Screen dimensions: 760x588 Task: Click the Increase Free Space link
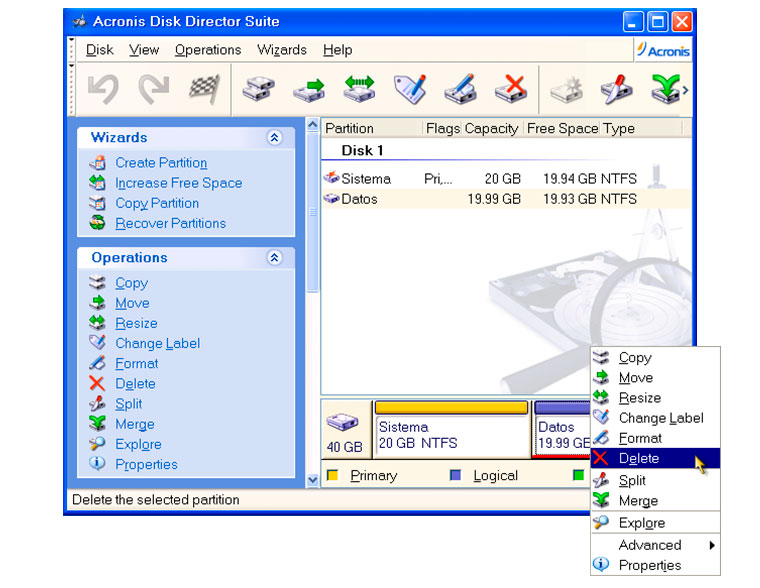pyautogui.click(x=178, y=183)
